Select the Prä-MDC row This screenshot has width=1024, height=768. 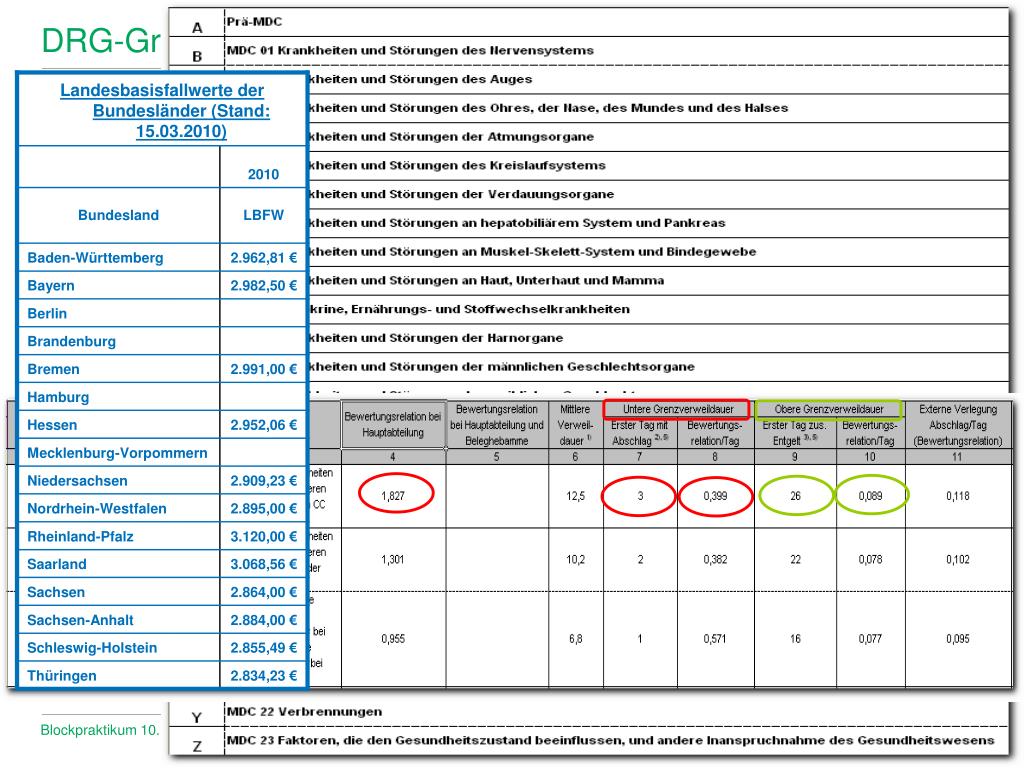point(589,22)
